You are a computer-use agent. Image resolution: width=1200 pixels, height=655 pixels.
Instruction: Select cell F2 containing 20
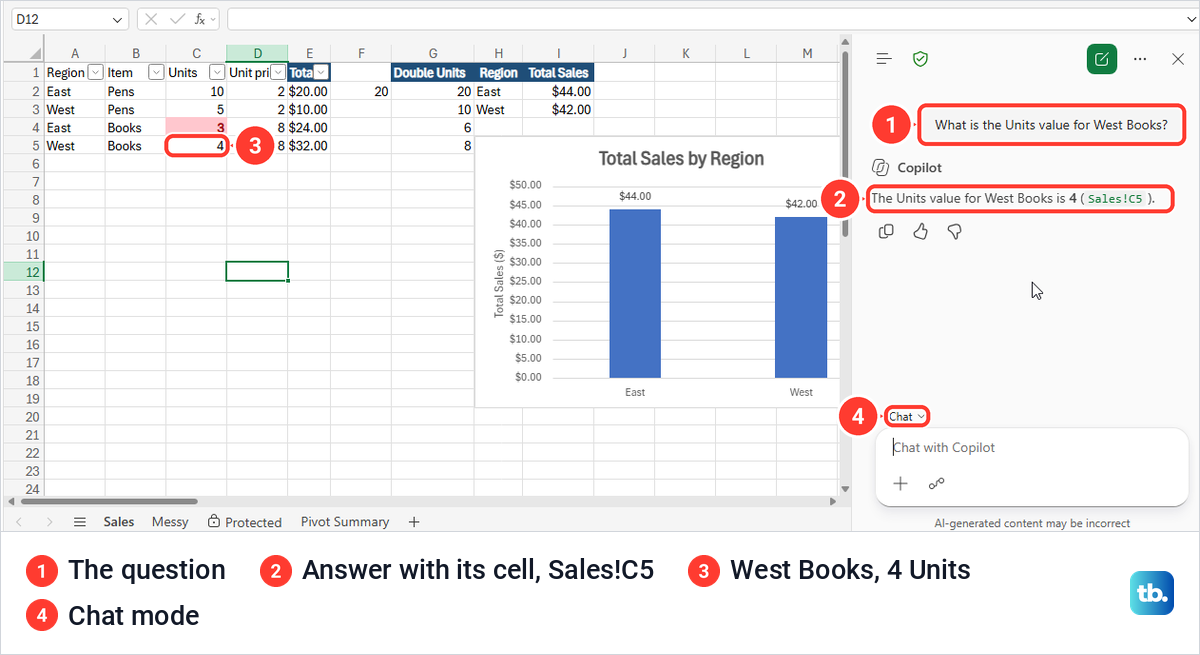click(361, 91)
